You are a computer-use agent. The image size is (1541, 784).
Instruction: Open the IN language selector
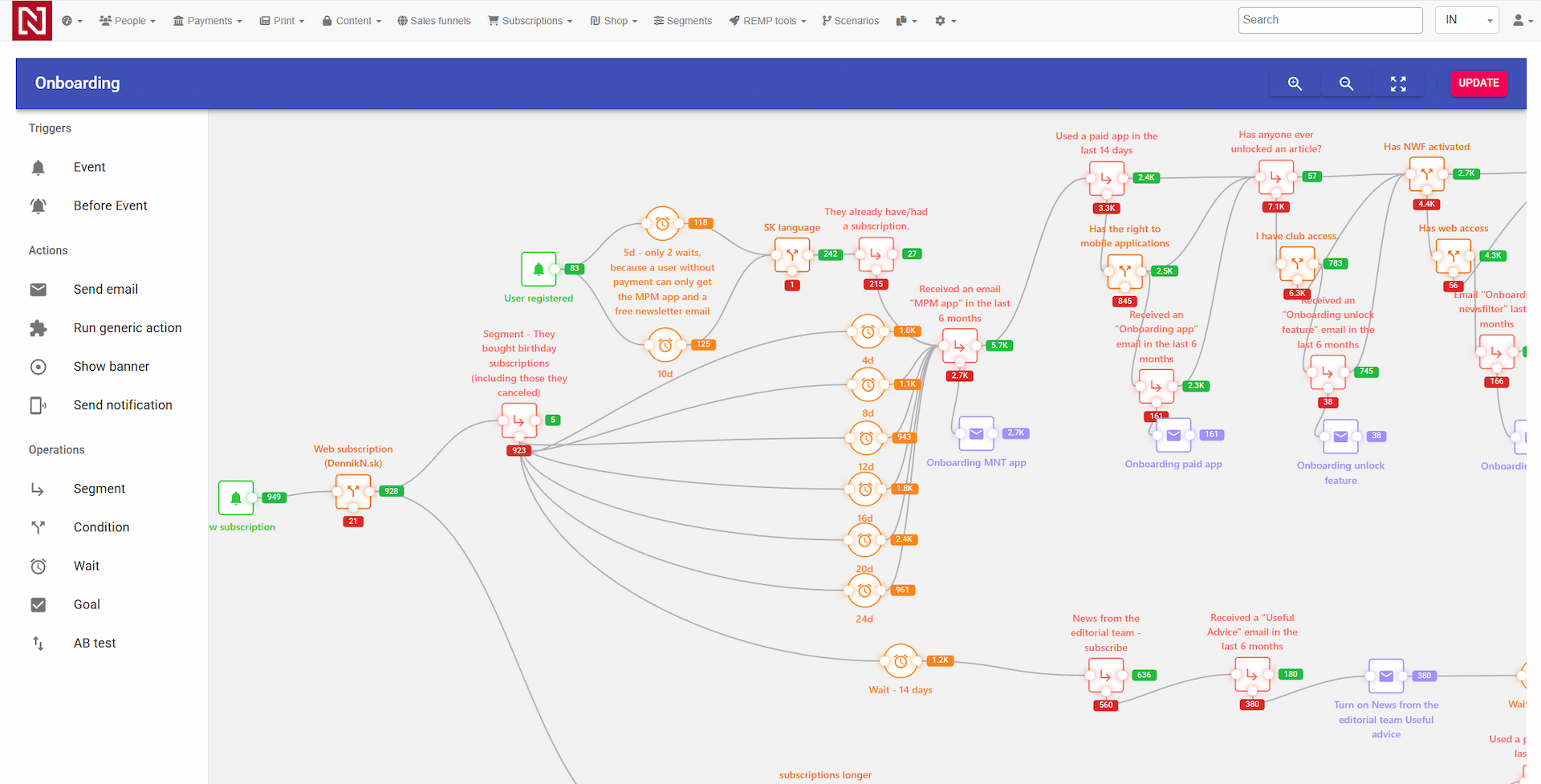pos(1467,20)
